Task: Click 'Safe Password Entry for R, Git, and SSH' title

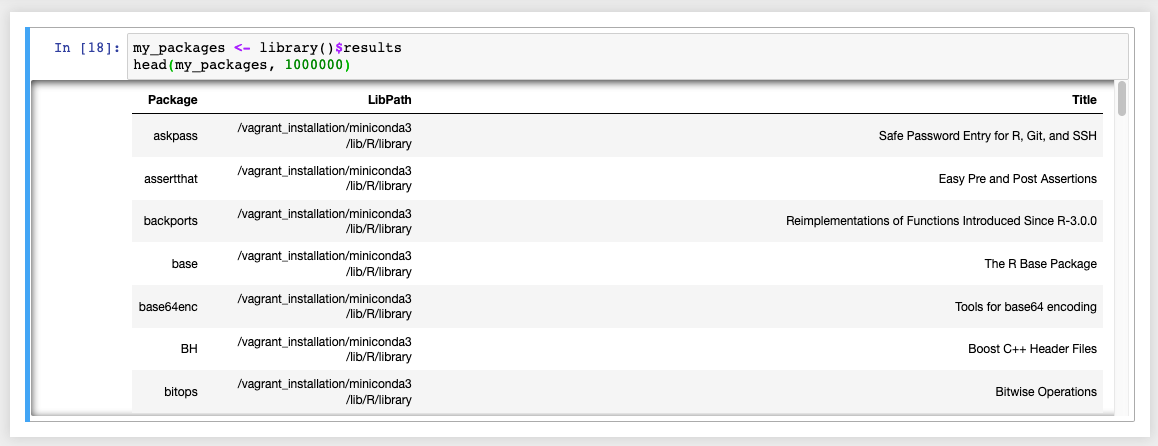Action: point(987,136)
